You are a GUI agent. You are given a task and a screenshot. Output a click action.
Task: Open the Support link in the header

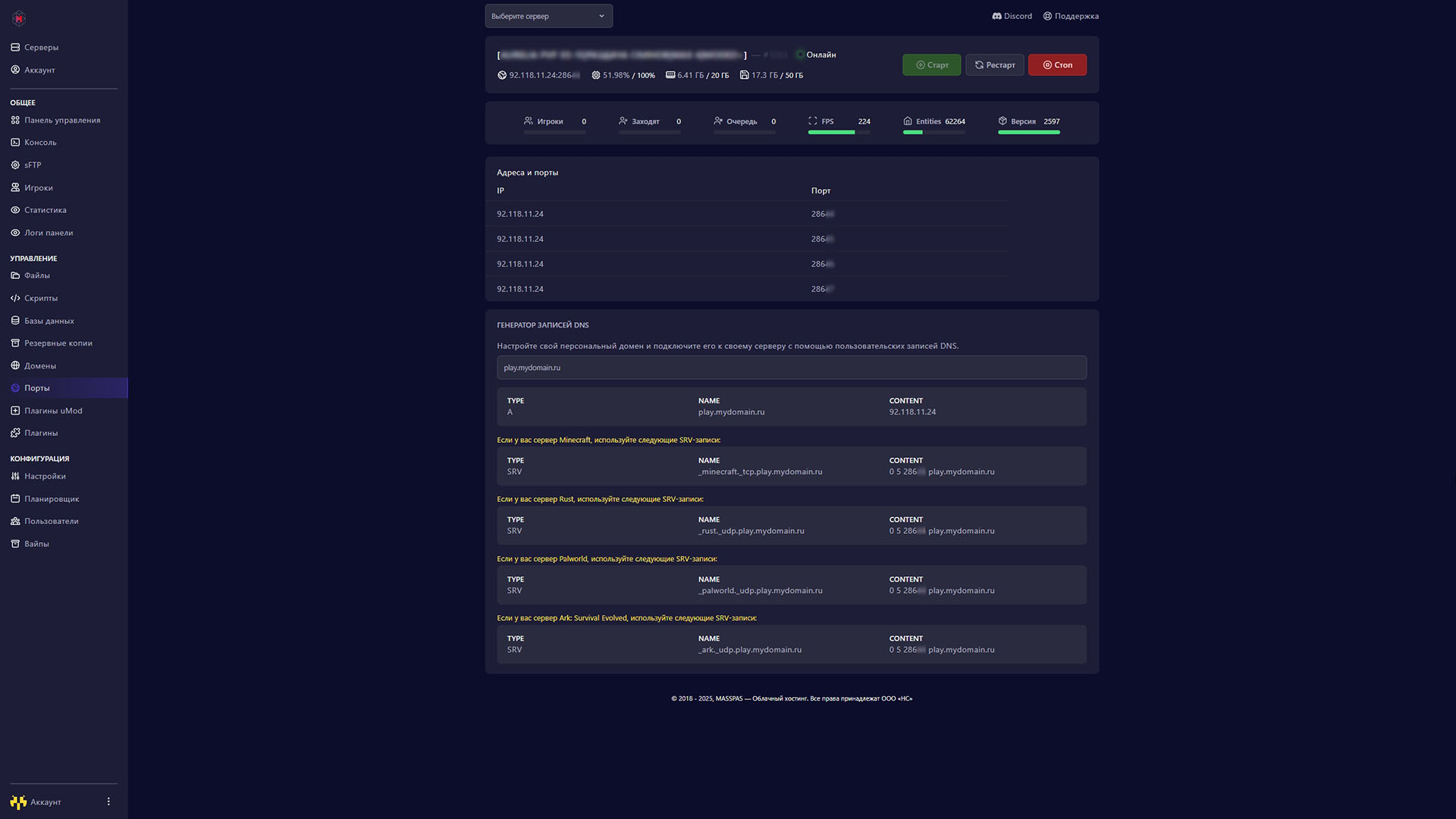1070,16
